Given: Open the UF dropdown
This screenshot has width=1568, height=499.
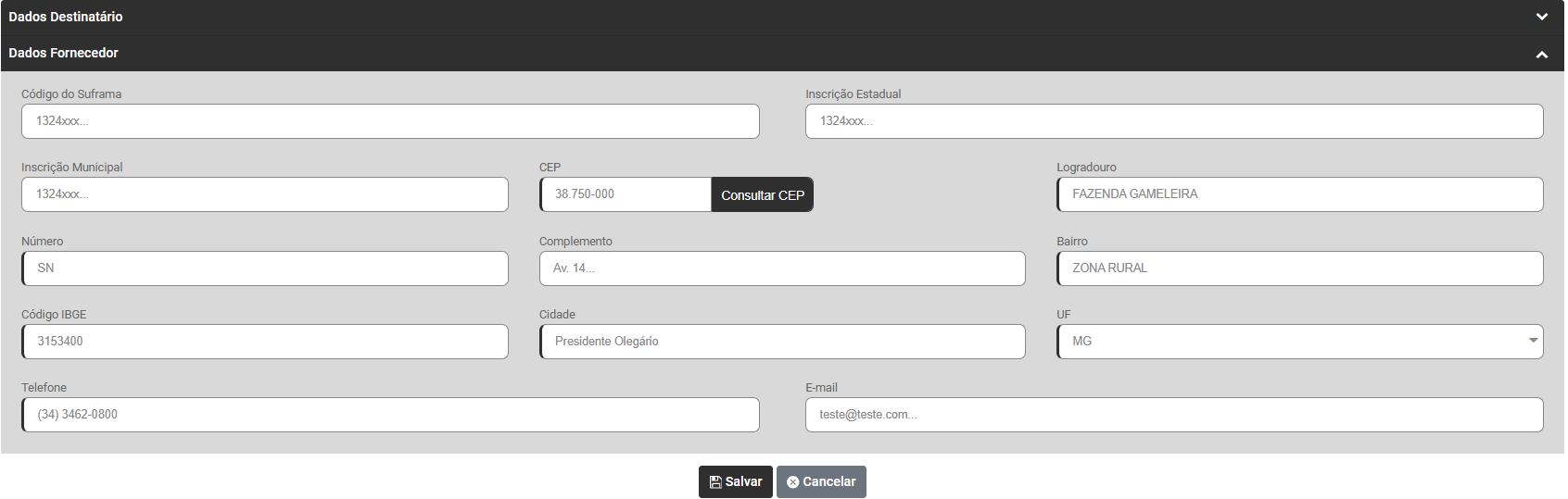Looking at the screenshot, I should tap(1299, 342).
